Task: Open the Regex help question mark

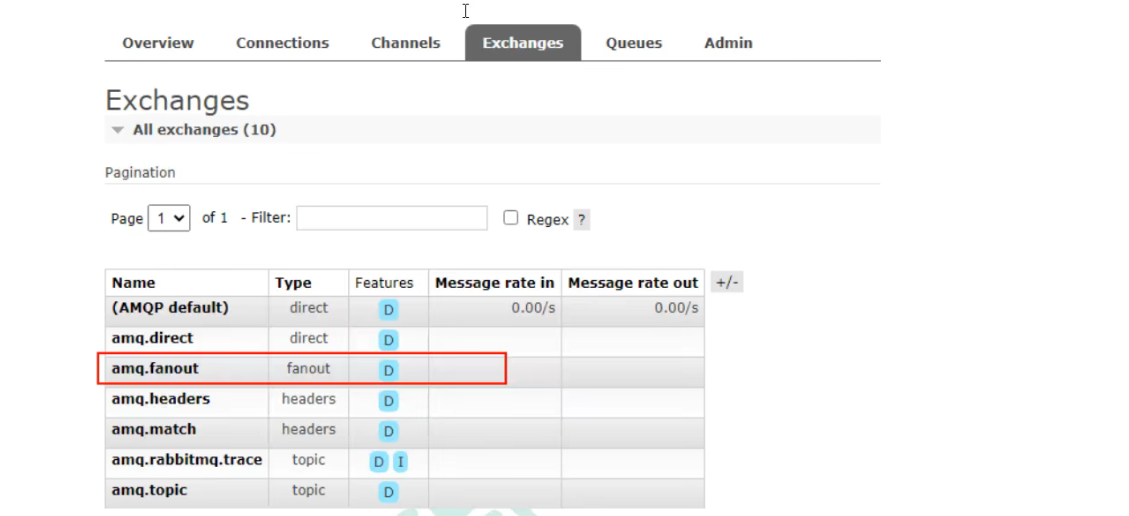Action: tap(582, 219)
